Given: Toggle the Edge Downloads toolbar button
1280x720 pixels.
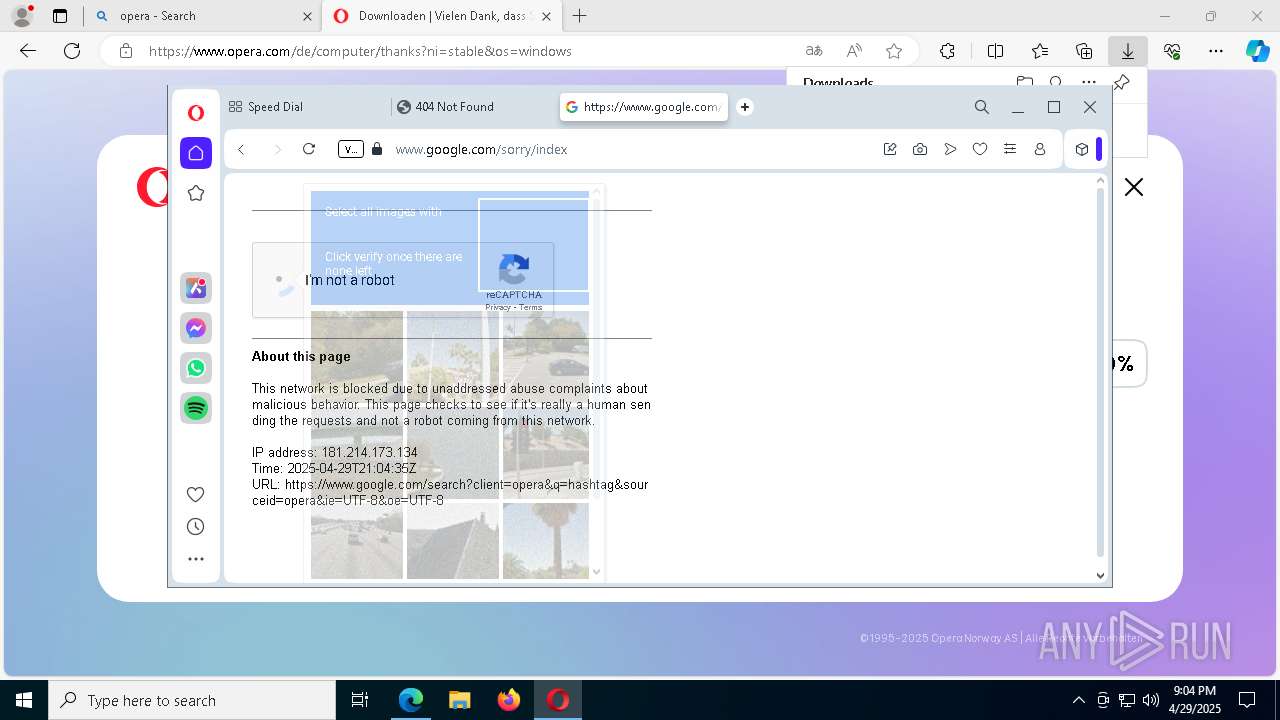Looking at the screenshot, I should (x=1128, y=51).
